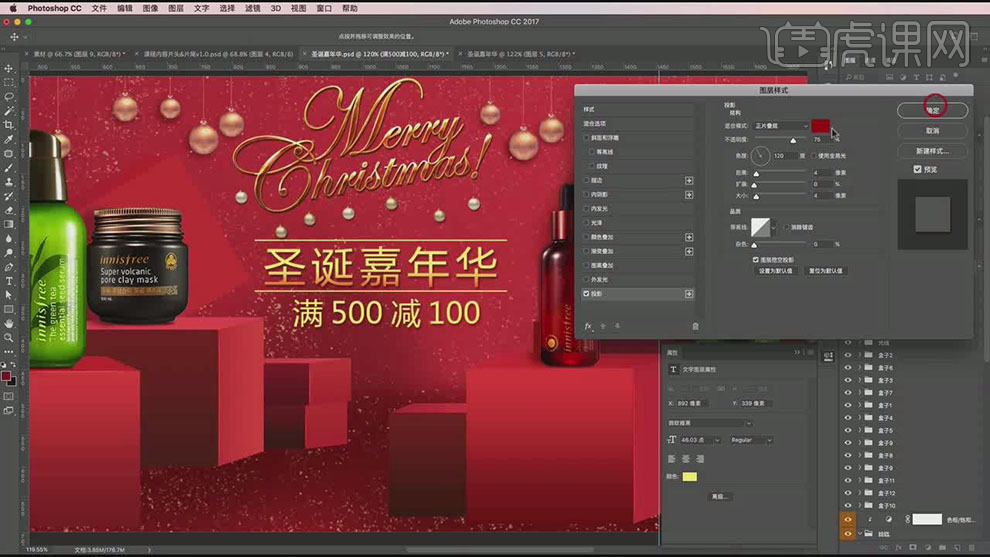Enable the Color Overlay (颜色叠加) checkbox
The height and width of the screenshot is (557, 990).
pyautogui.click(x=586, y=237)
